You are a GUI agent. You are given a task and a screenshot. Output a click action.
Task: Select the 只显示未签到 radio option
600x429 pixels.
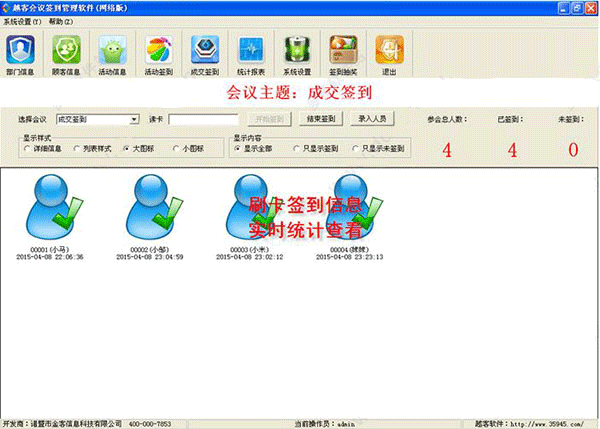pyautogui.click(x=355, y=148)
